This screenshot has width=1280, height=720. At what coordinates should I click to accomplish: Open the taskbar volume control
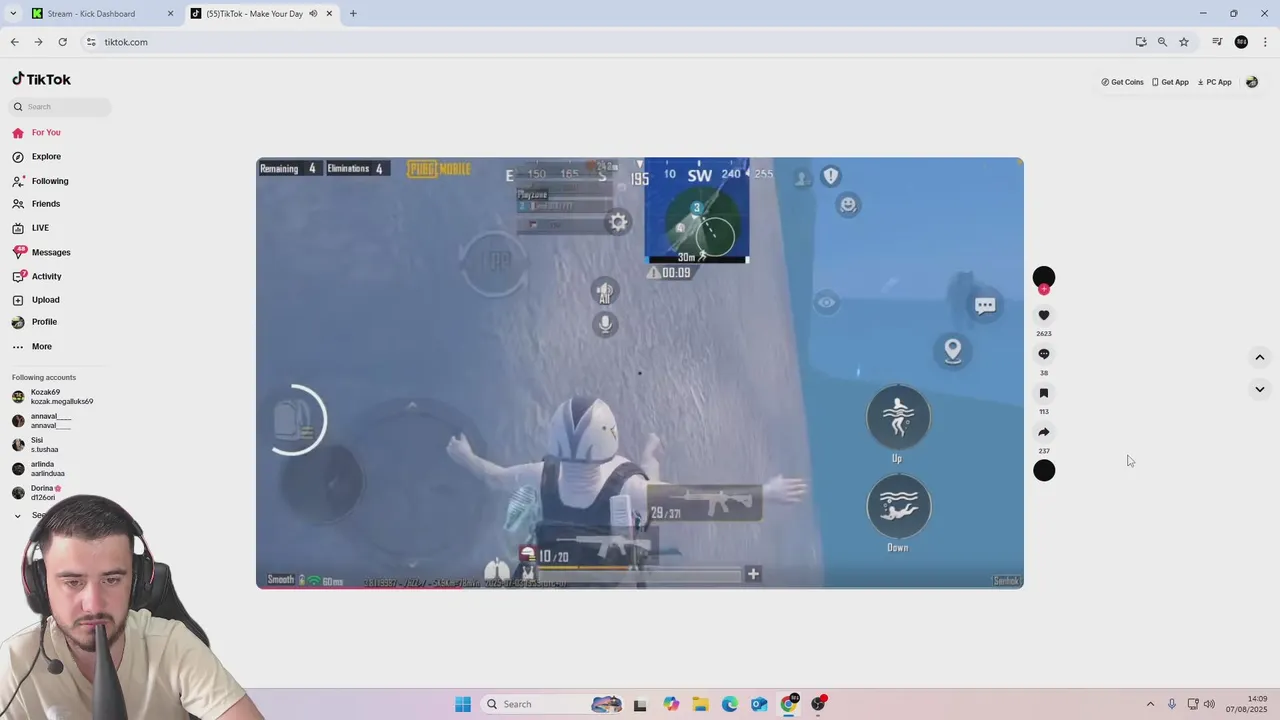1210,704
